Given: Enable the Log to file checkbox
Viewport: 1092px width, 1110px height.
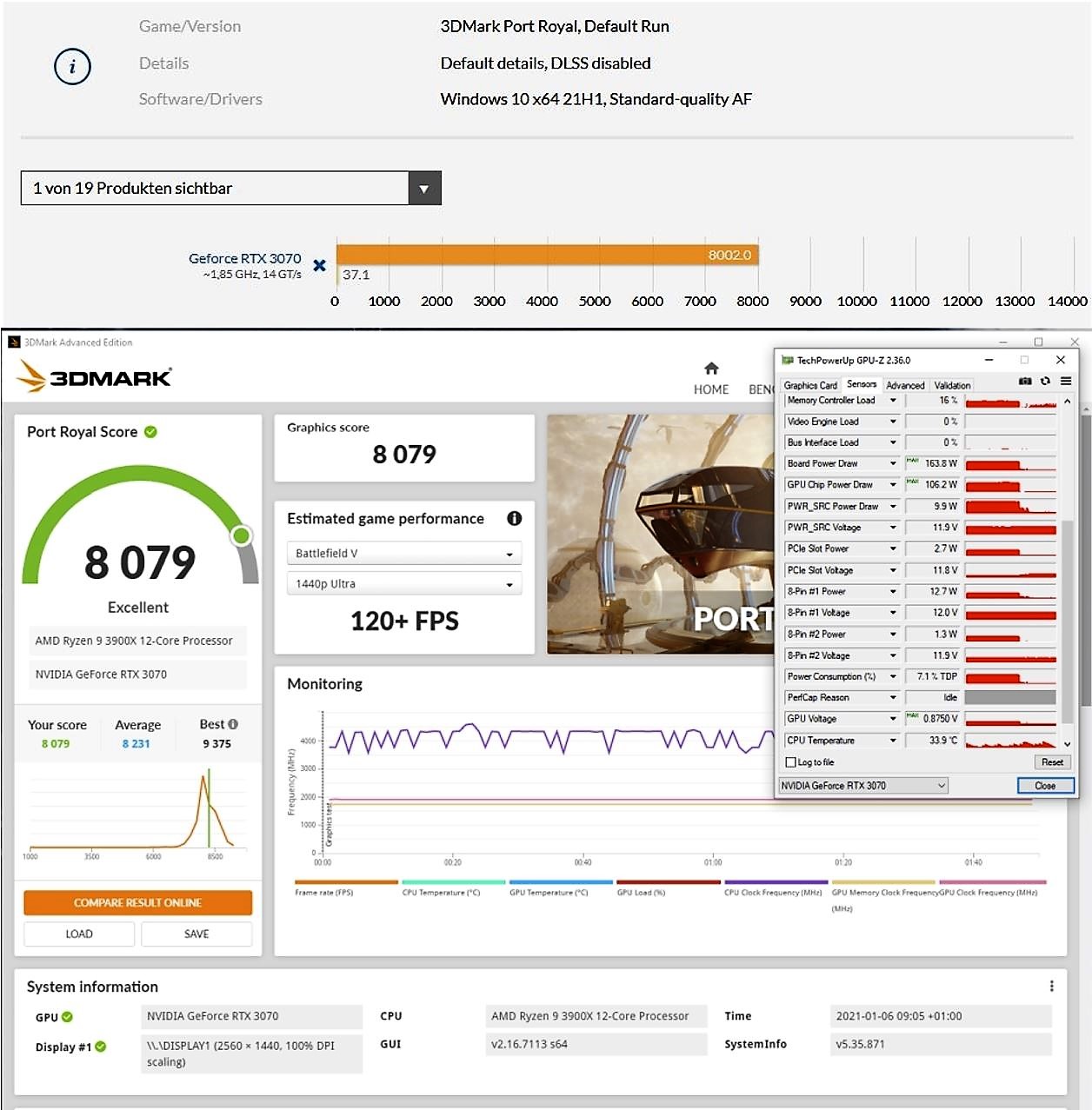Looking at the screenshot, I should pyautogui.click(x=790, y=762).
